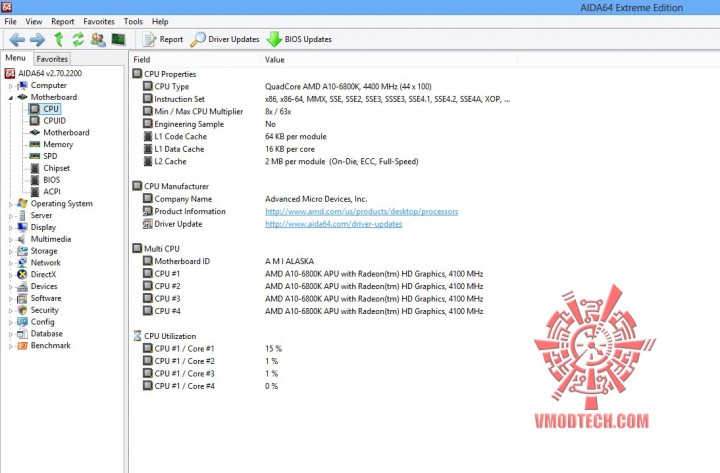Click the Network icon in tree
The height and width of the screenshot is (473, 720).
coord(22,263)
